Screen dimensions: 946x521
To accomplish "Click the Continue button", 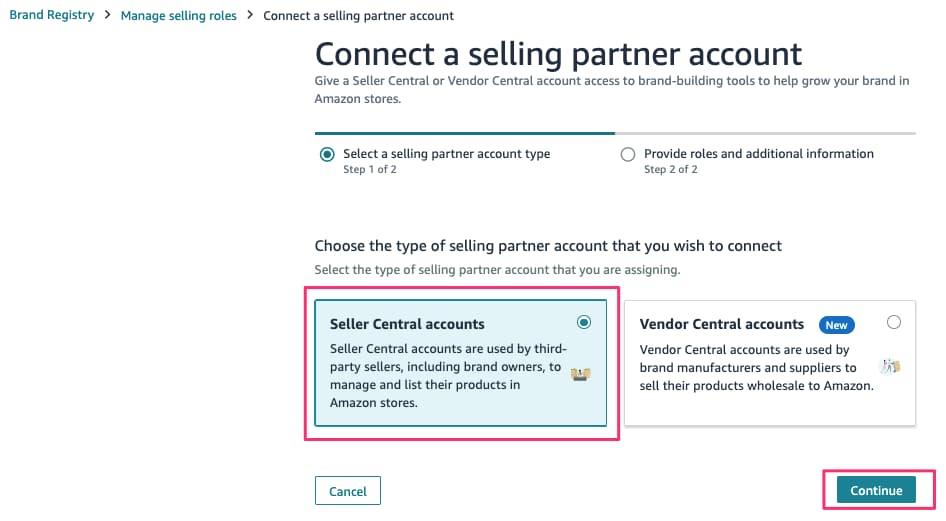I will [876, 490].
